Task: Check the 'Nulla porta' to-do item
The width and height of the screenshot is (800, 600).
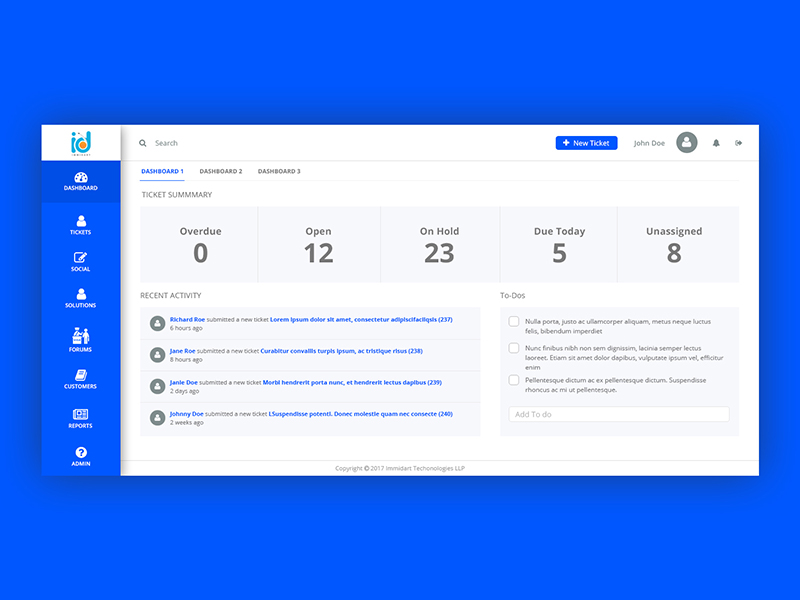Action: pyautogui.click(x=514, y=322)
